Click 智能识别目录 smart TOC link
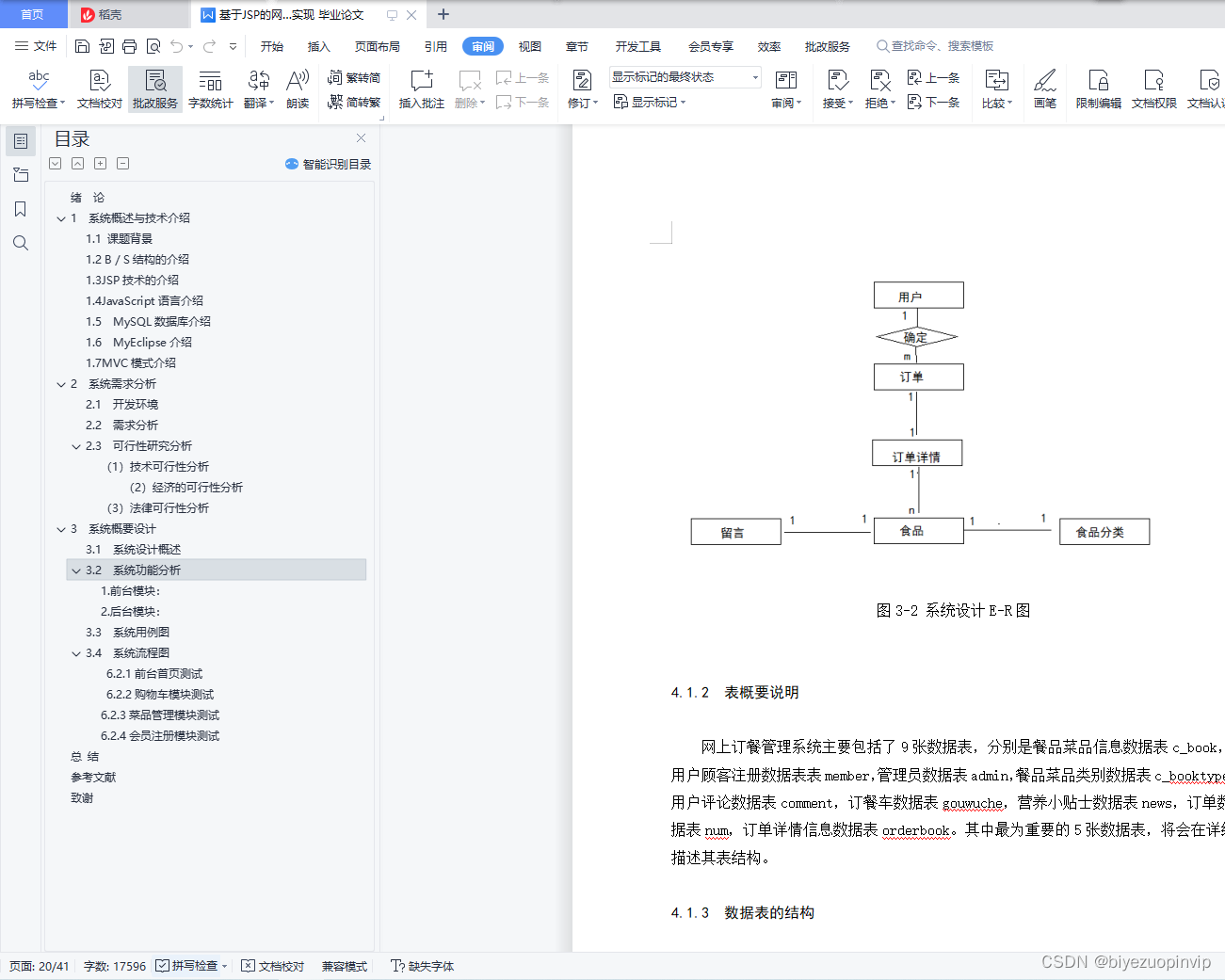1225x980 pixels. 328,164
